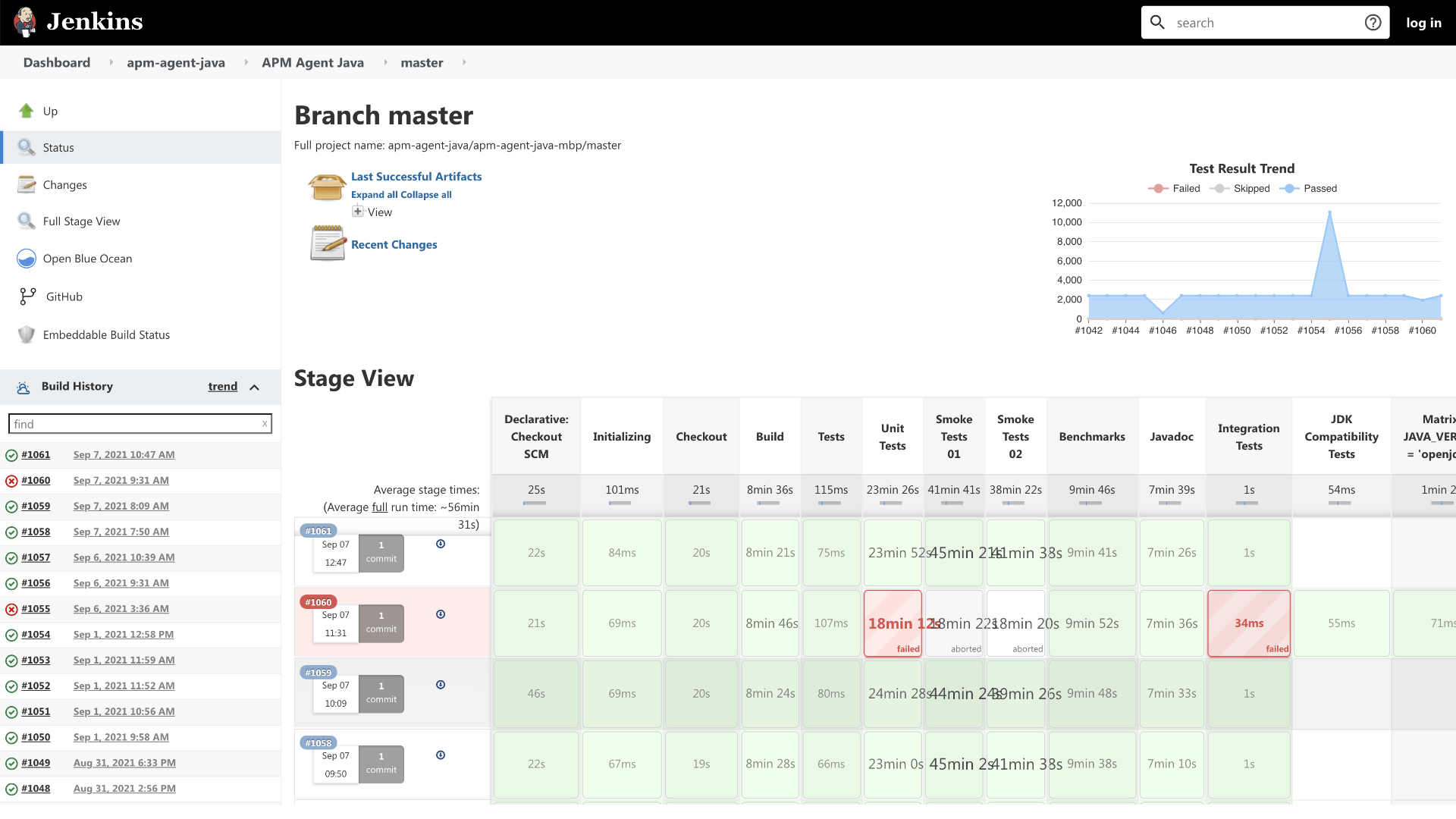Image resolution: width=1456 pixels, height=819 pixels.
Task: Open build #1061 link in history
Action: 36,455
